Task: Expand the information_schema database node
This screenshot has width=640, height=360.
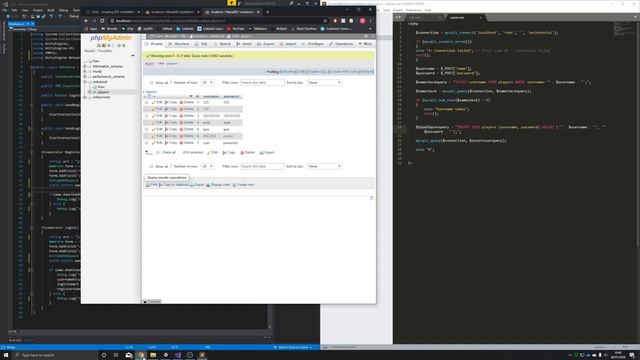Action: (85, 66)
